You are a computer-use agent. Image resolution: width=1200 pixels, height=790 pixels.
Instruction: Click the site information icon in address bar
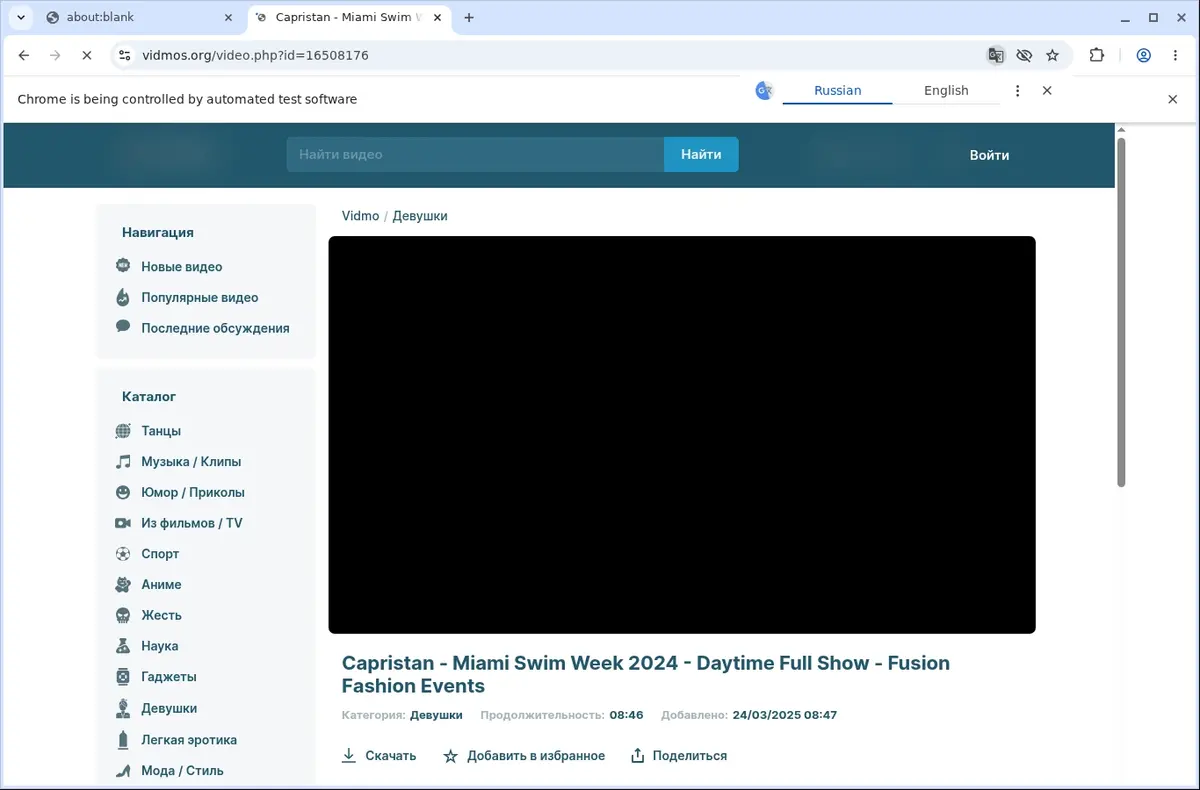(124, 55)
